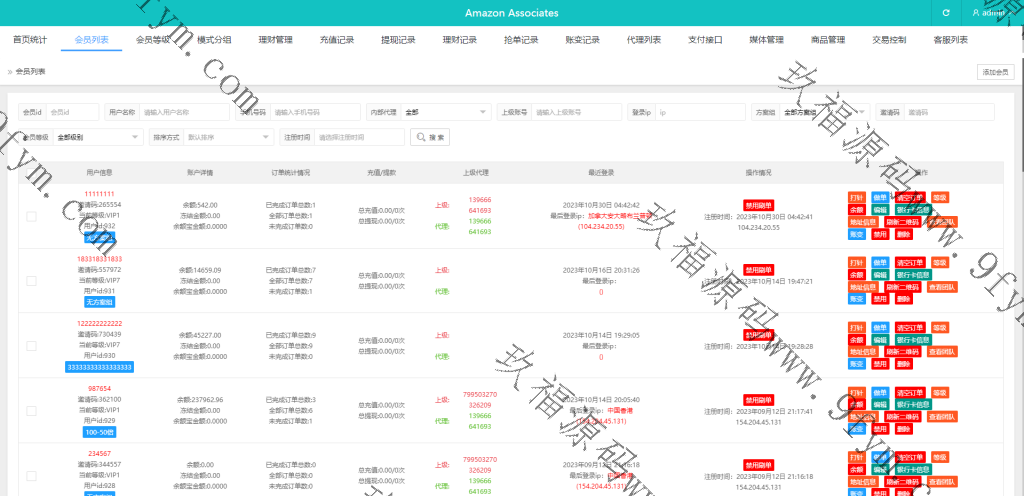
Task: Click 银行卡信息 for user 122222222222
Action: tap(913, 340)
